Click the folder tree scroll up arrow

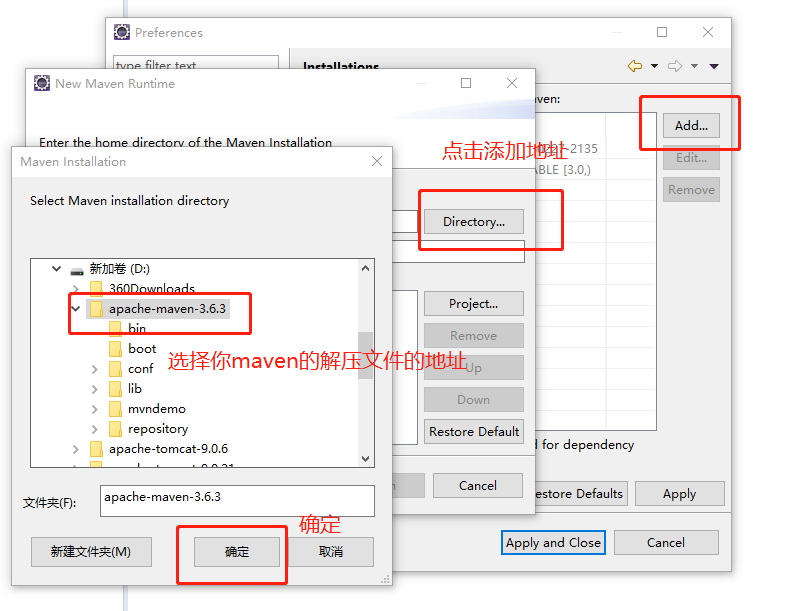click(365, 268)
